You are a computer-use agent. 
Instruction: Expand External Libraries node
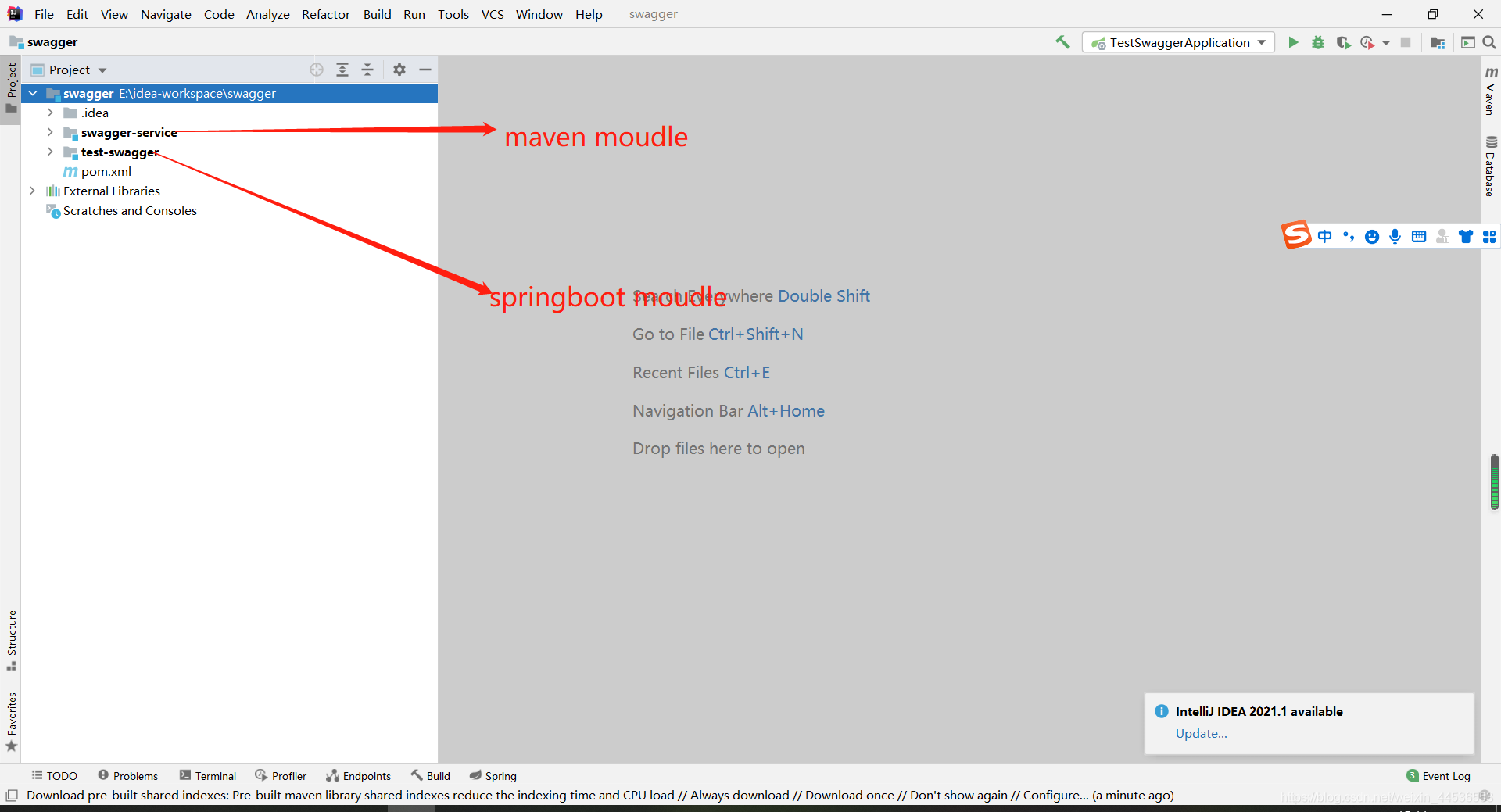coord(33,191)
